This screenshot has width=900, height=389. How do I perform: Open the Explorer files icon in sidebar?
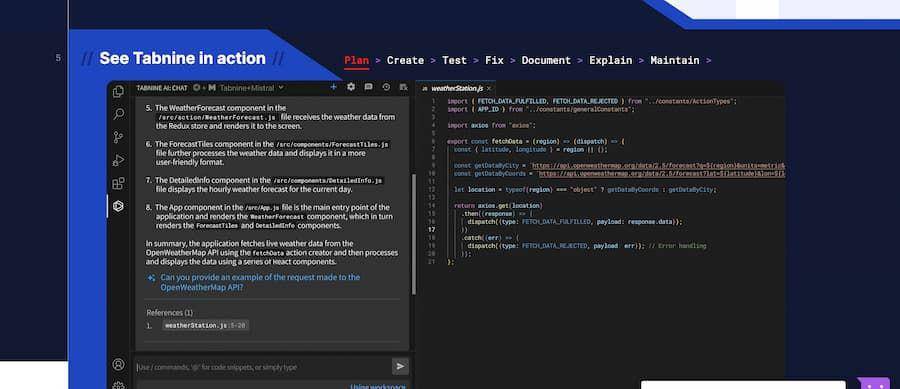tap(118, 91)
